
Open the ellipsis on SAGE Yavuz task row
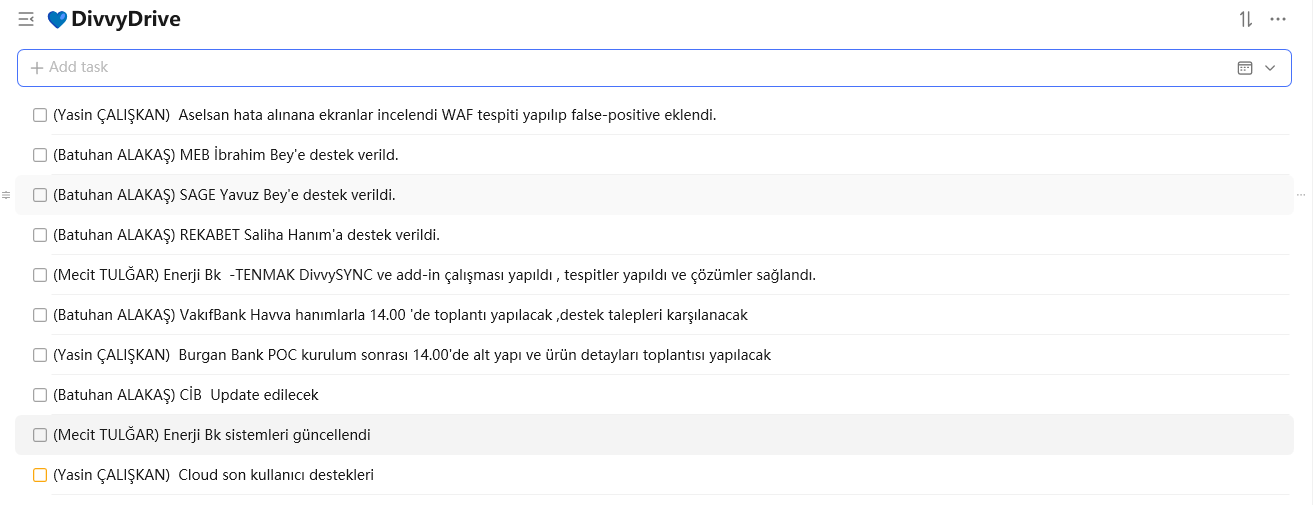[1301, 195]
